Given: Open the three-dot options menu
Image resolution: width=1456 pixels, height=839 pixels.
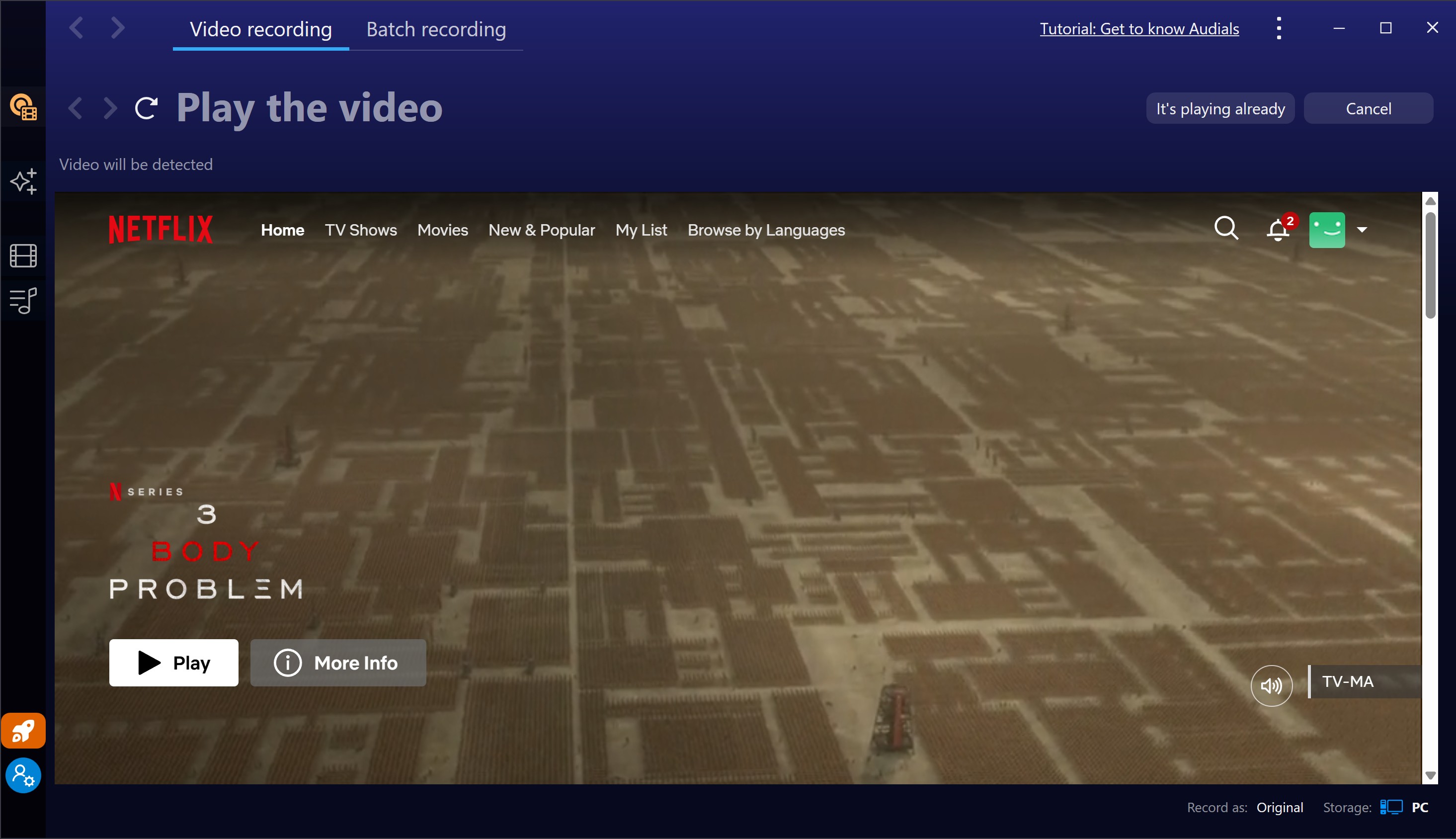Looking at the screenshot, I should pyautogui.click(x=1279, y=28).
